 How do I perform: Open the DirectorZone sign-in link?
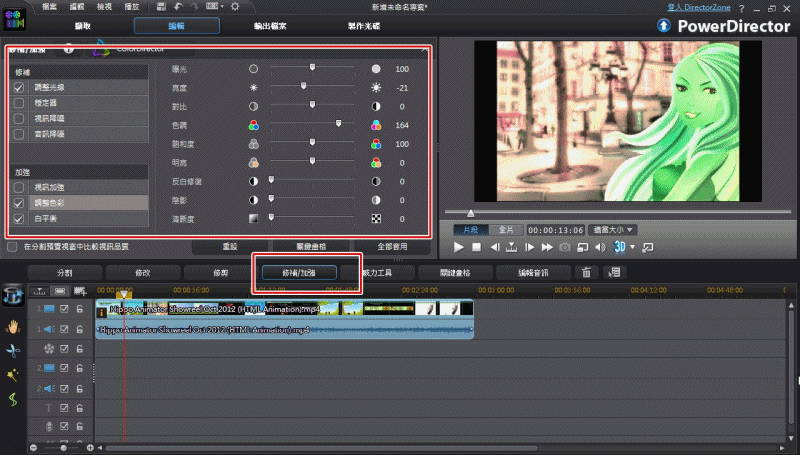pos(699,8)
